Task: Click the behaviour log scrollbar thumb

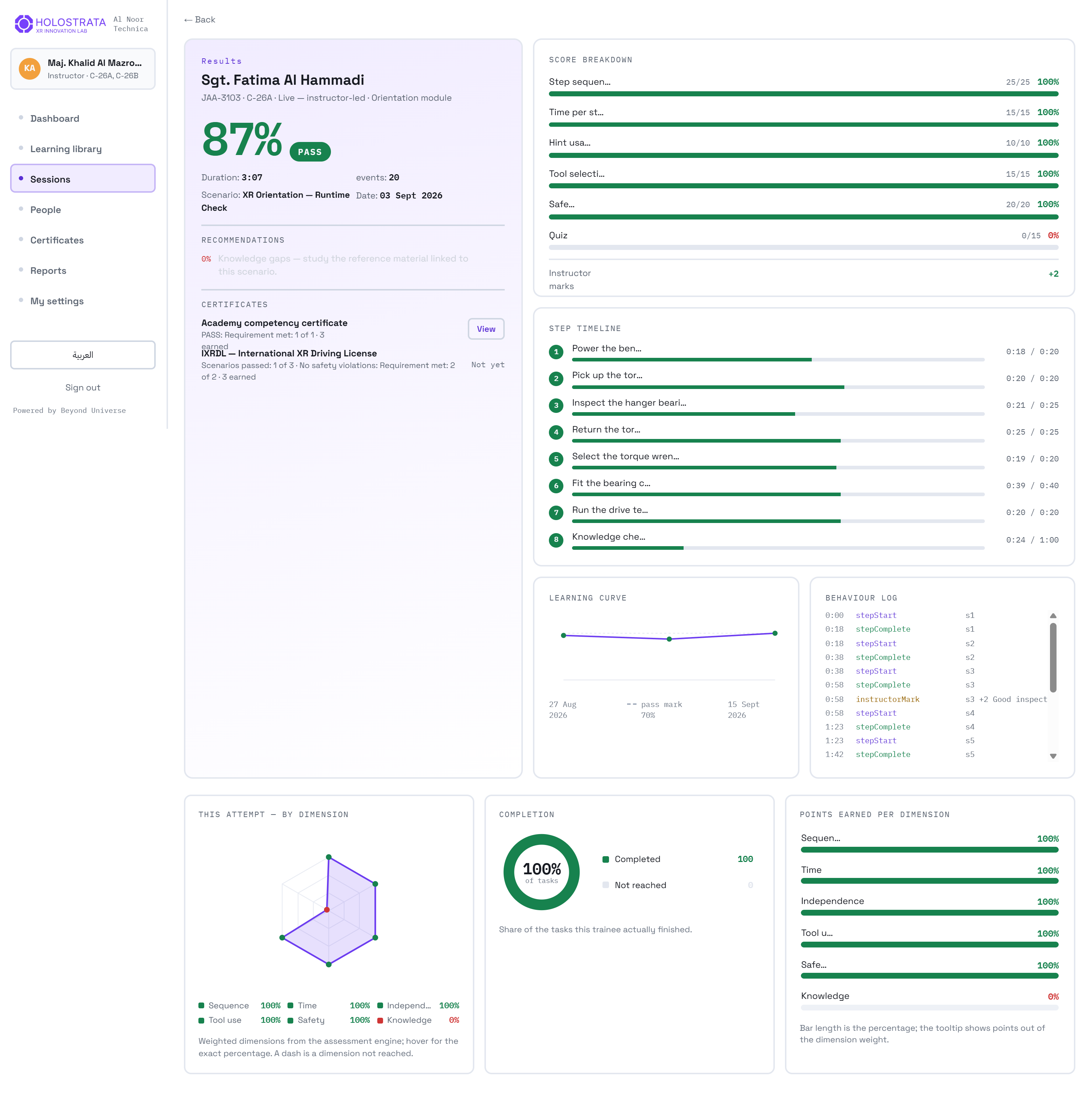Action: coord(1053,657)
